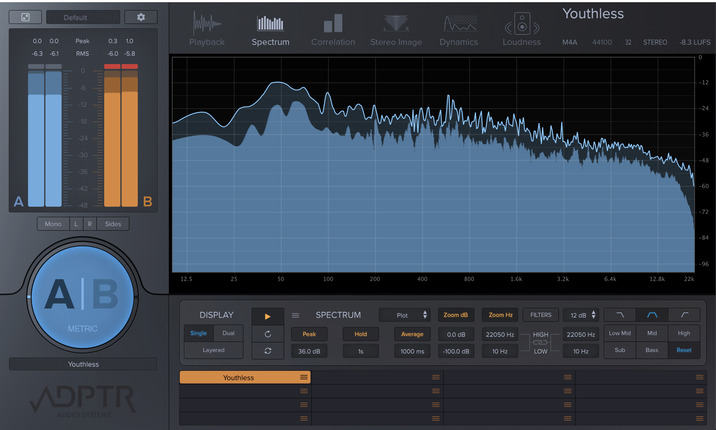Click the Sides monitoring button

tap(113, 224)
